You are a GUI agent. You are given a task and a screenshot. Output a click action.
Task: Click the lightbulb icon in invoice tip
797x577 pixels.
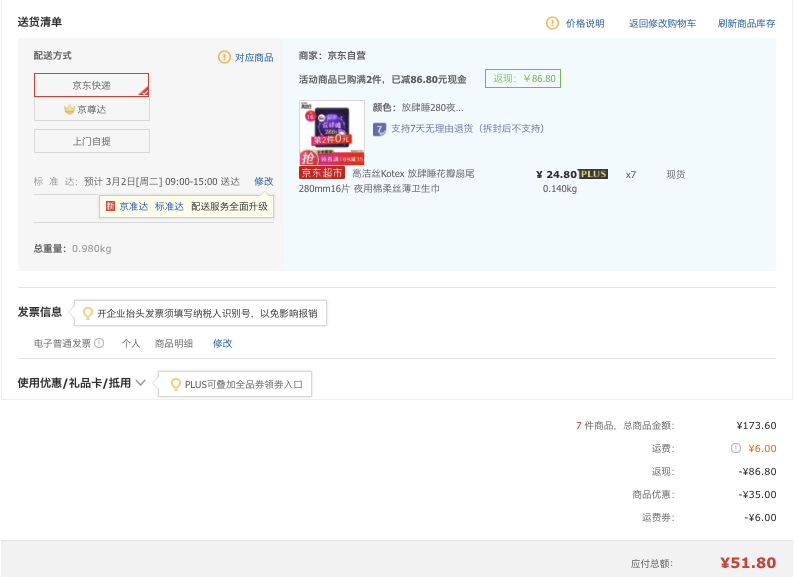[x=88, y=313]
